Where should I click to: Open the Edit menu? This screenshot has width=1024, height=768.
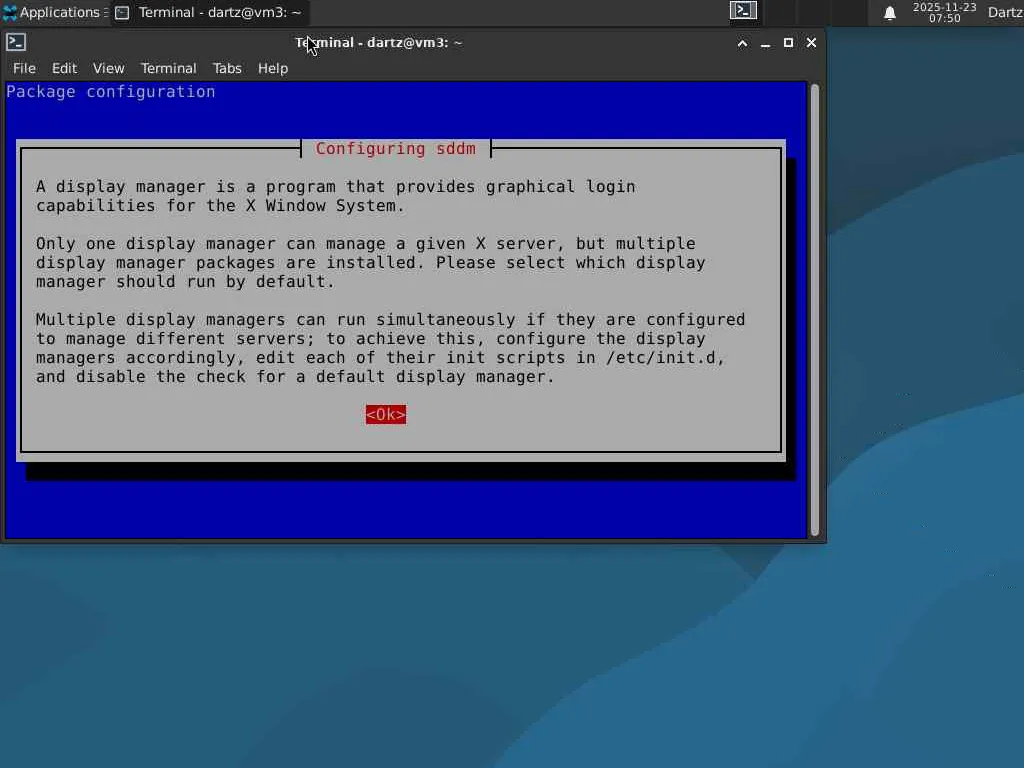pyautogui.click(x=64, y=68)
